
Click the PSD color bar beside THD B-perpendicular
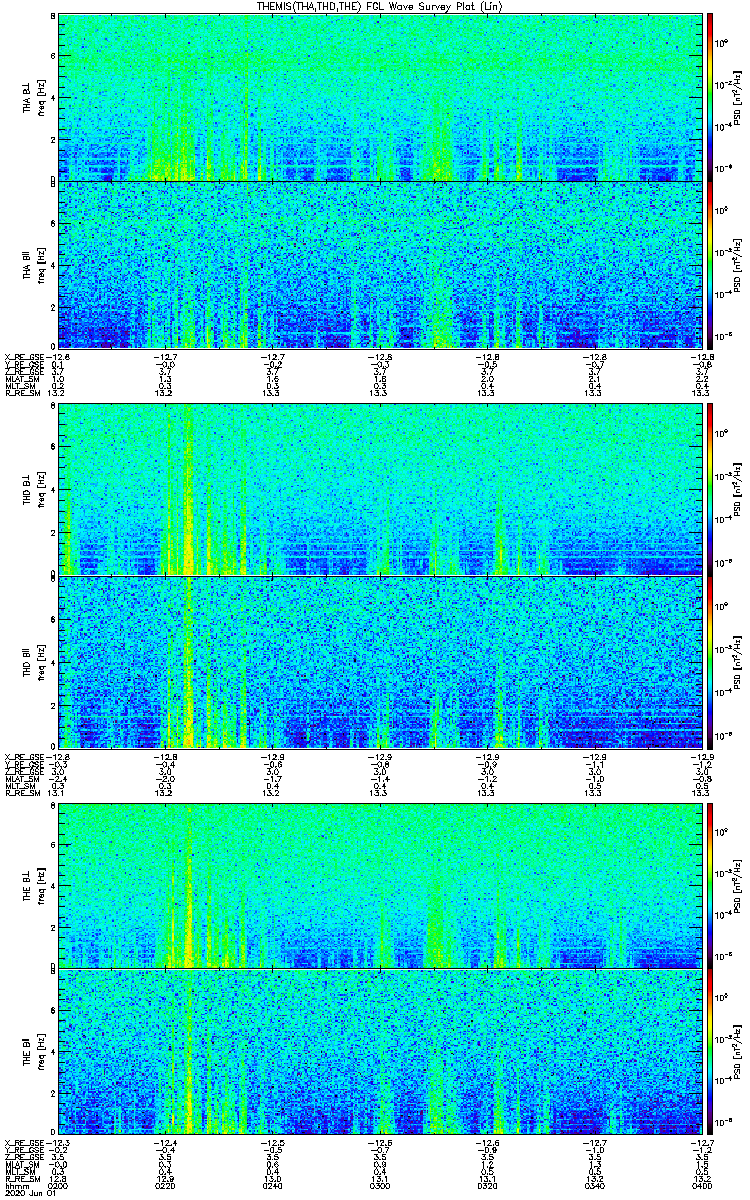point(711,489)
